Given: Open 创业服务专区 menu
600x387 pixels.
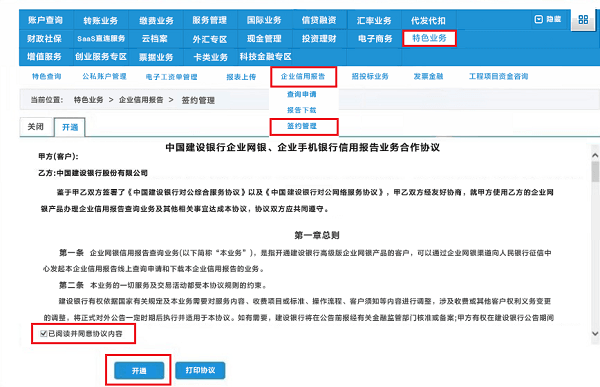Looking at the screenshot, I should point(101,57).
